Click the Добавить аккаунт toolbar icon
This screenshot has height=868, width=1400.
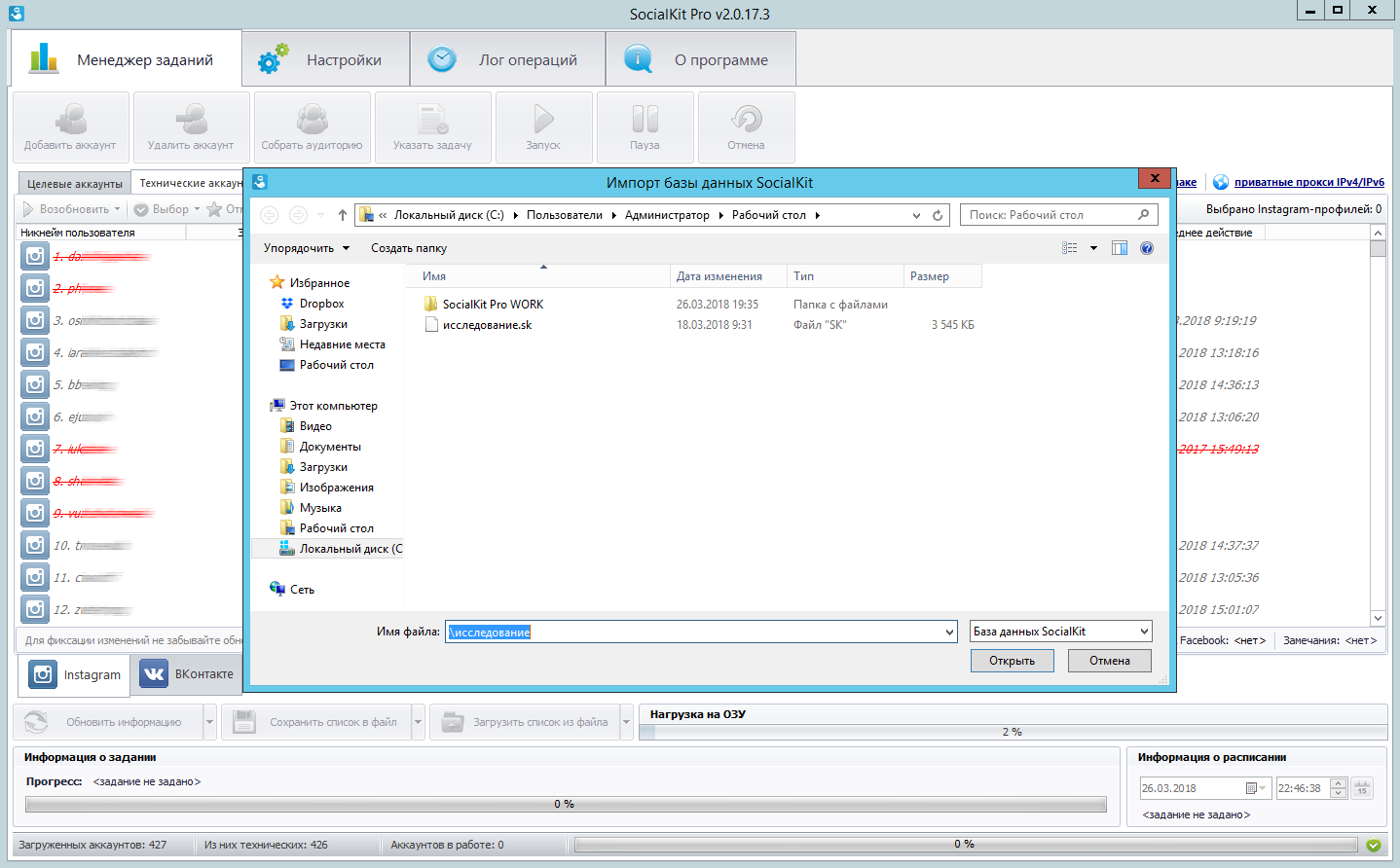tap(70, 127)
